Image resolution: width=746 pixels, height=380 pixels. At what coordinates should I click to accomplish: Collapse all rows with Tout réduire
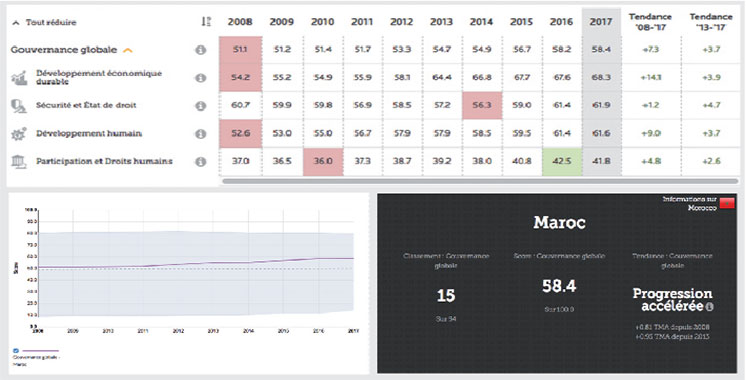point(44,22)
